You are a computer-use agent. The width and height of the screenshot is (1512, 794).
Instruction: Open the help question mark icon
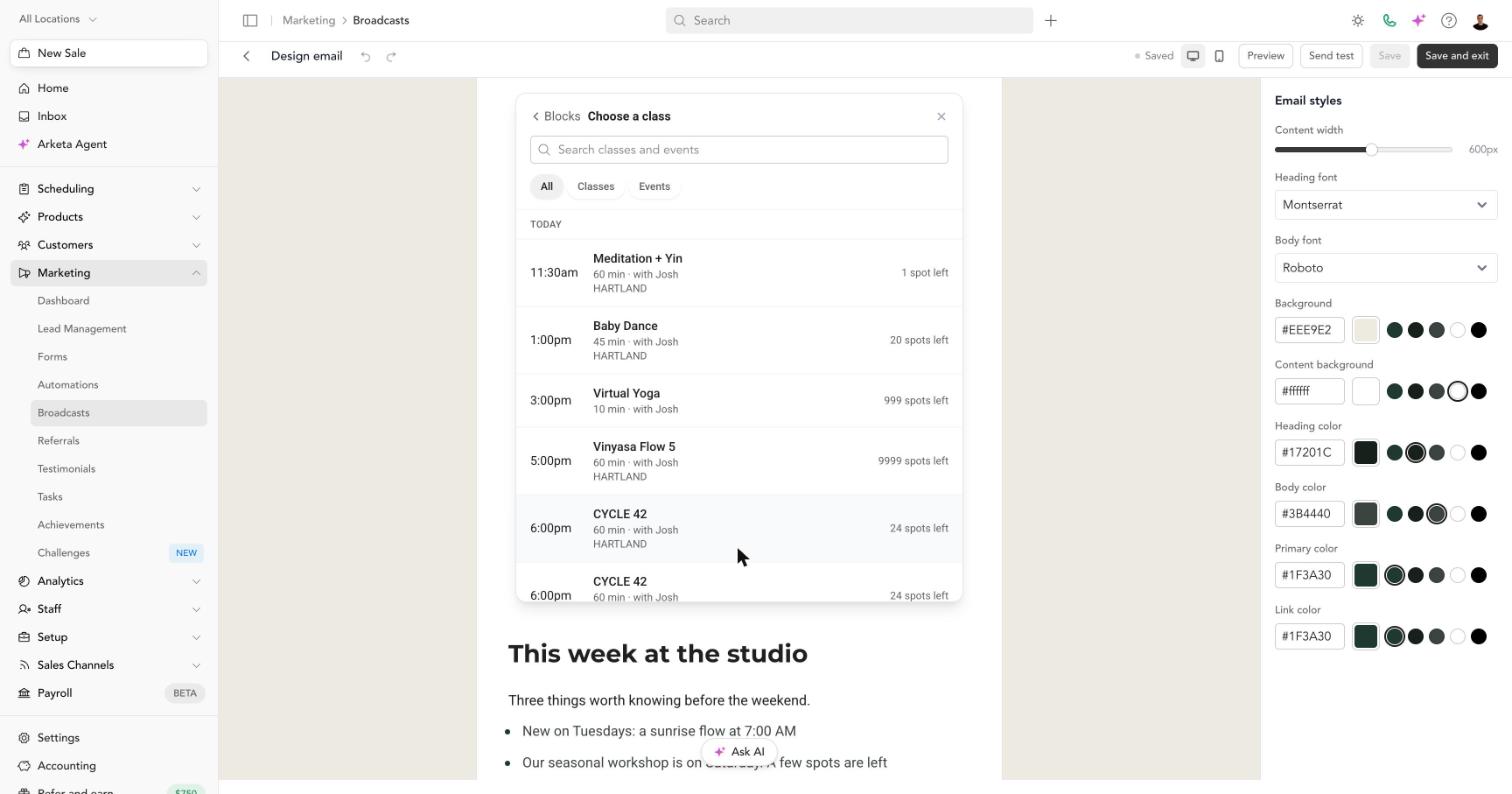point(1449,20)
